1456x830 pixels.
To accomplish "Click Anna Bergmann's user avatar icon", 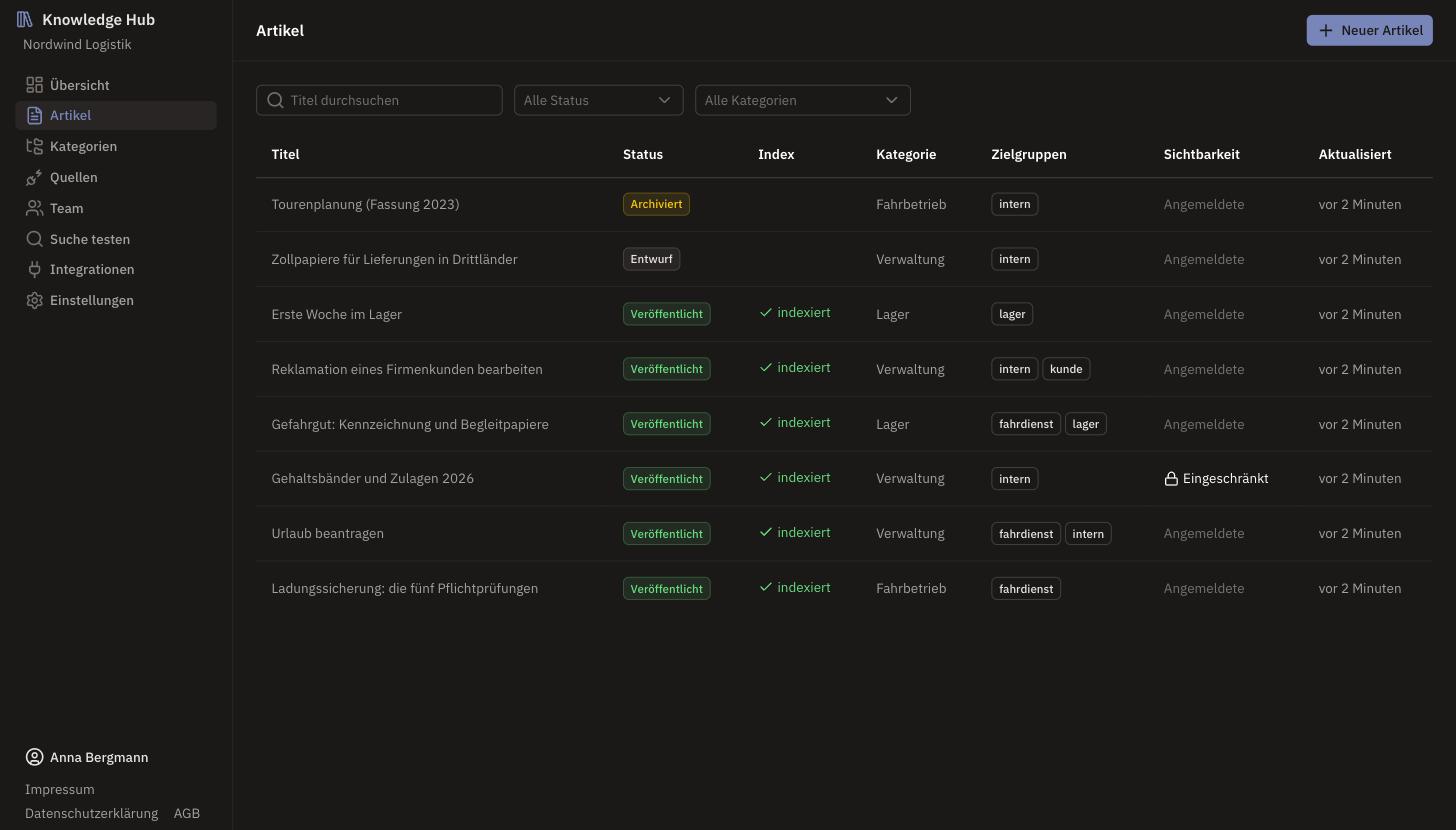I will point(34,757).
